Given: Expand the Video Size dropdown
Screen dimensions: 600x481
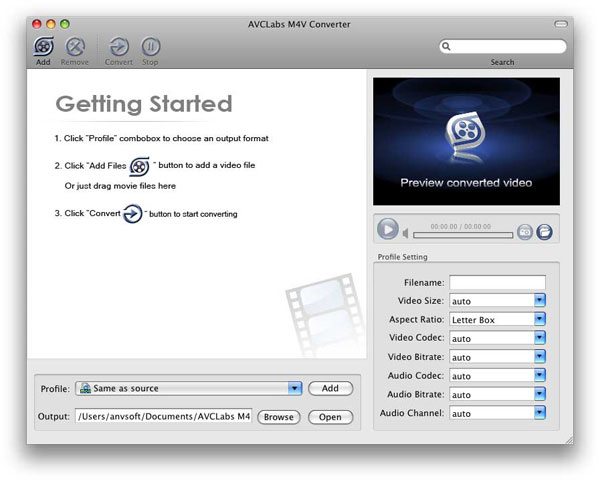Looking at the screenshot, I should pos(540,300).
